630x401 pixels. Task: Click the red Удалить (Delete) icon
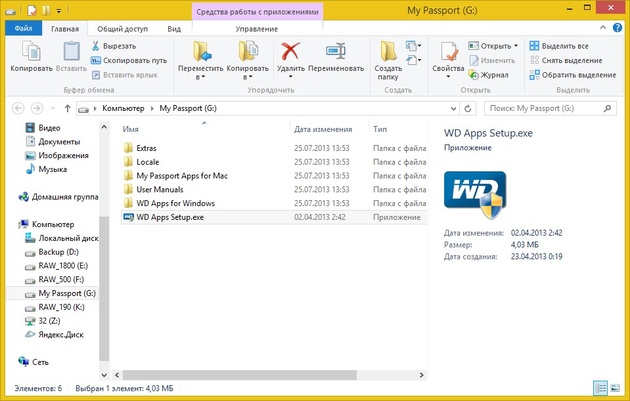coord(290,51)
